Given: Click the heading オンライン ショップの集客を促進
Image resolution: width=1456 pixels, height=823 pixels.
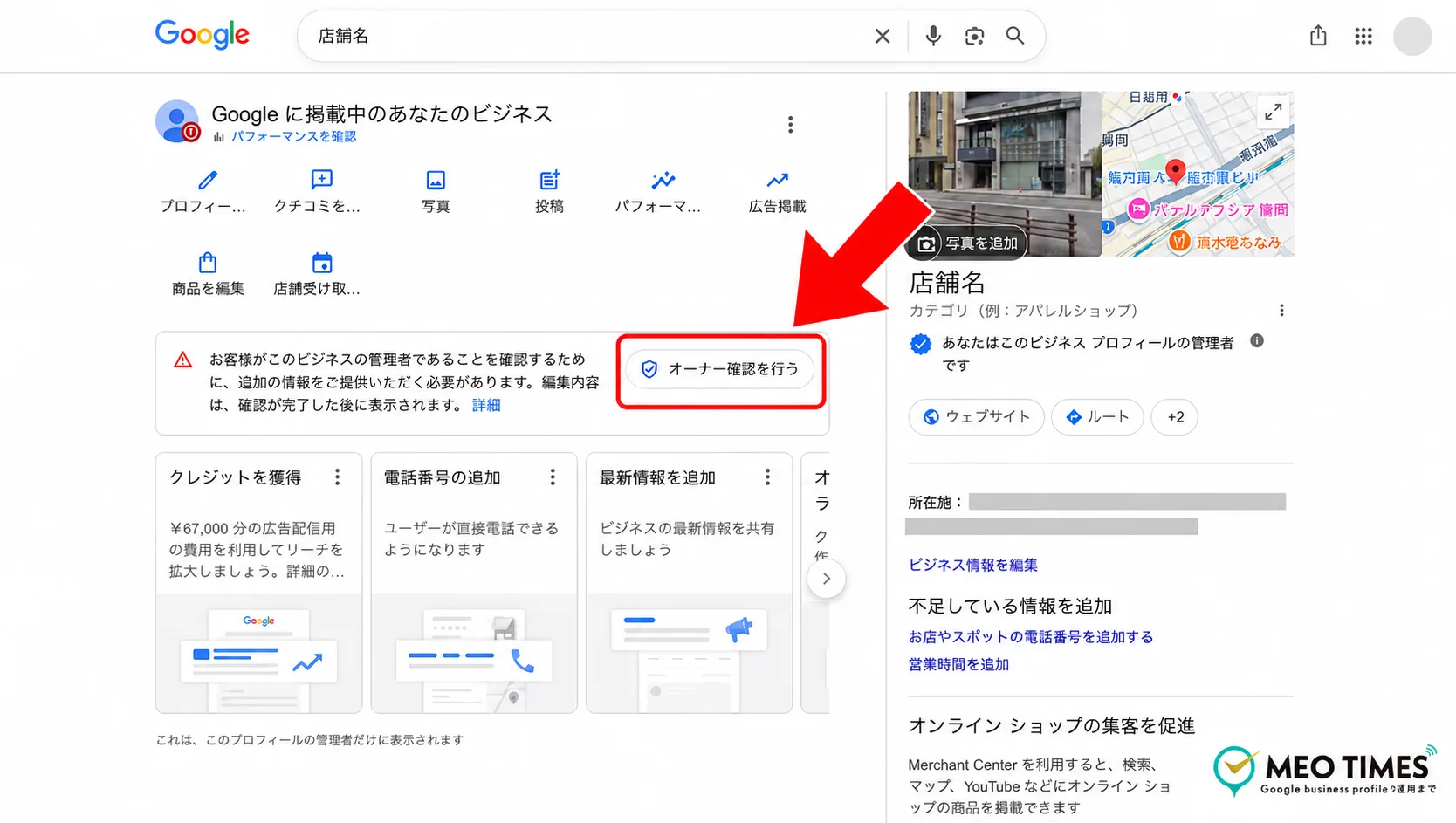Looking at the screenshot, I should [x=1052, y=726].
